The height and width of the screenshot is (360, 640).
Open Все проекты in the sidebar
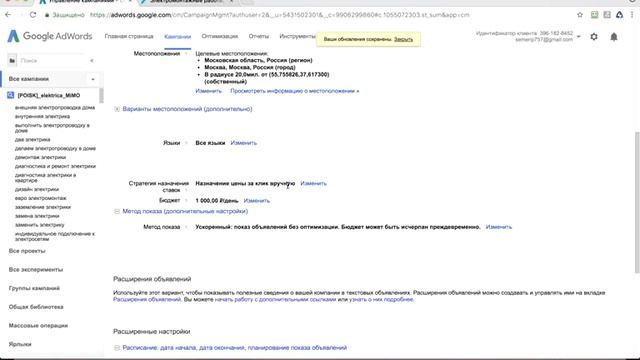(x=27, y=251)
